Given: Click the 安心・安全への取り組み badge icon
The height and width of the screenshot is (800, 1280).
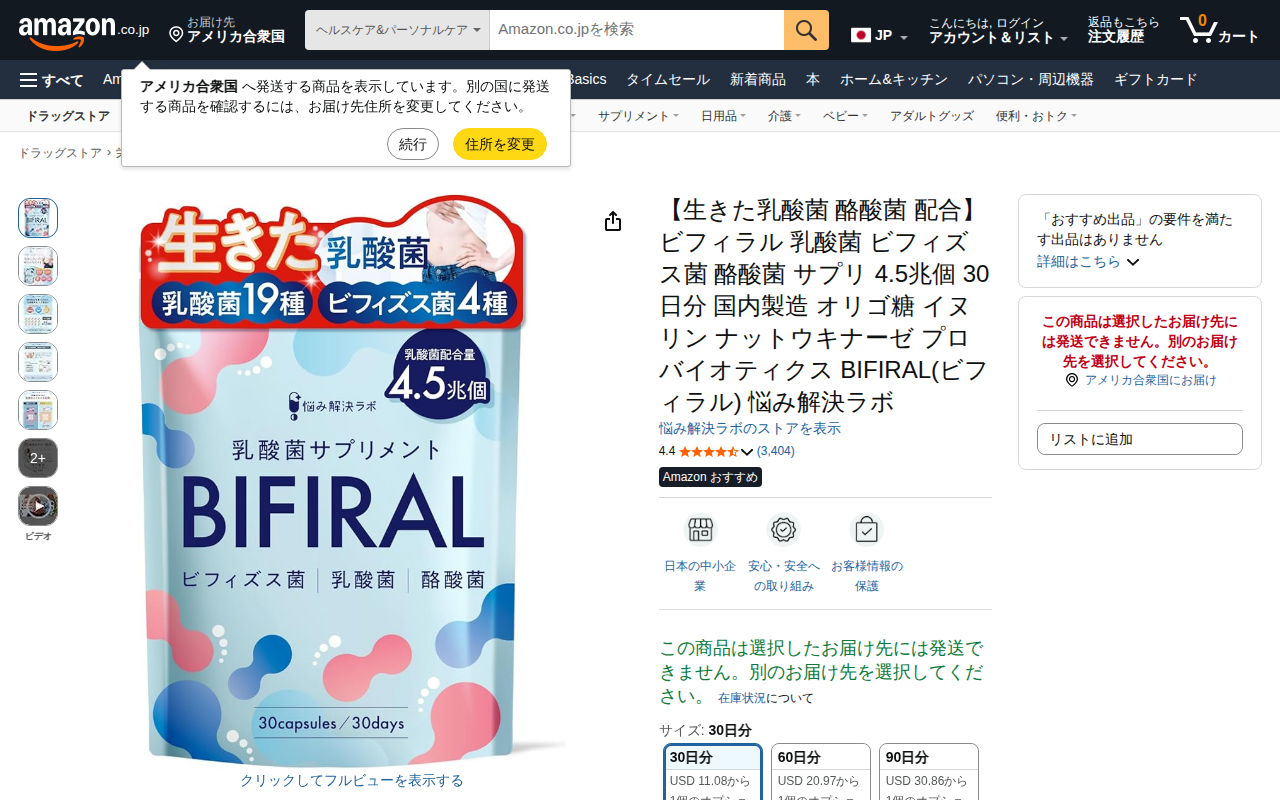Looking at the screenshot, I should pos(784,530).
